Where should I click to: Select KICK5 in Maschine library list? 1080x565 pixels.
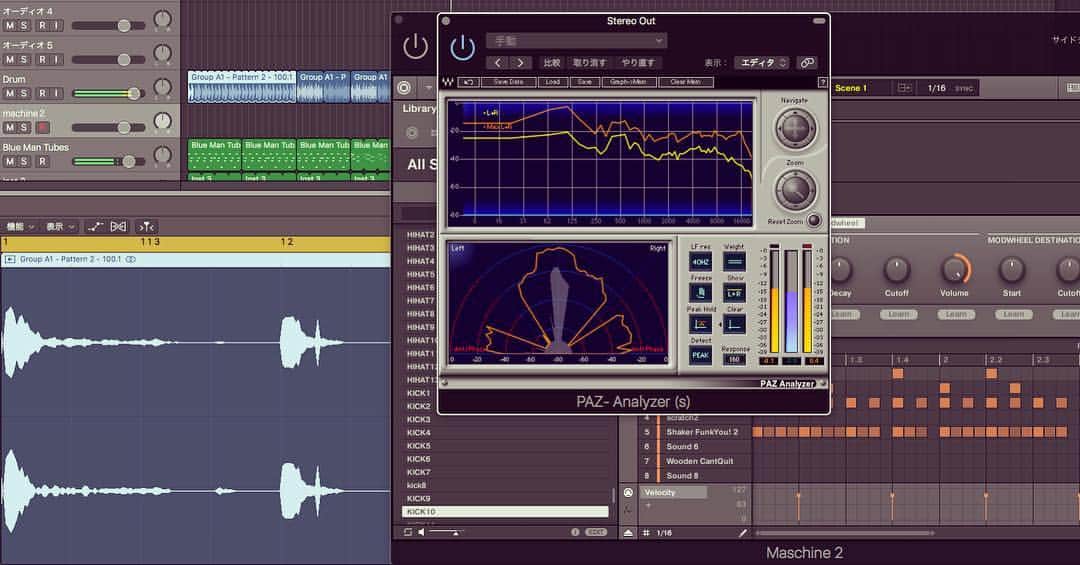505,446
